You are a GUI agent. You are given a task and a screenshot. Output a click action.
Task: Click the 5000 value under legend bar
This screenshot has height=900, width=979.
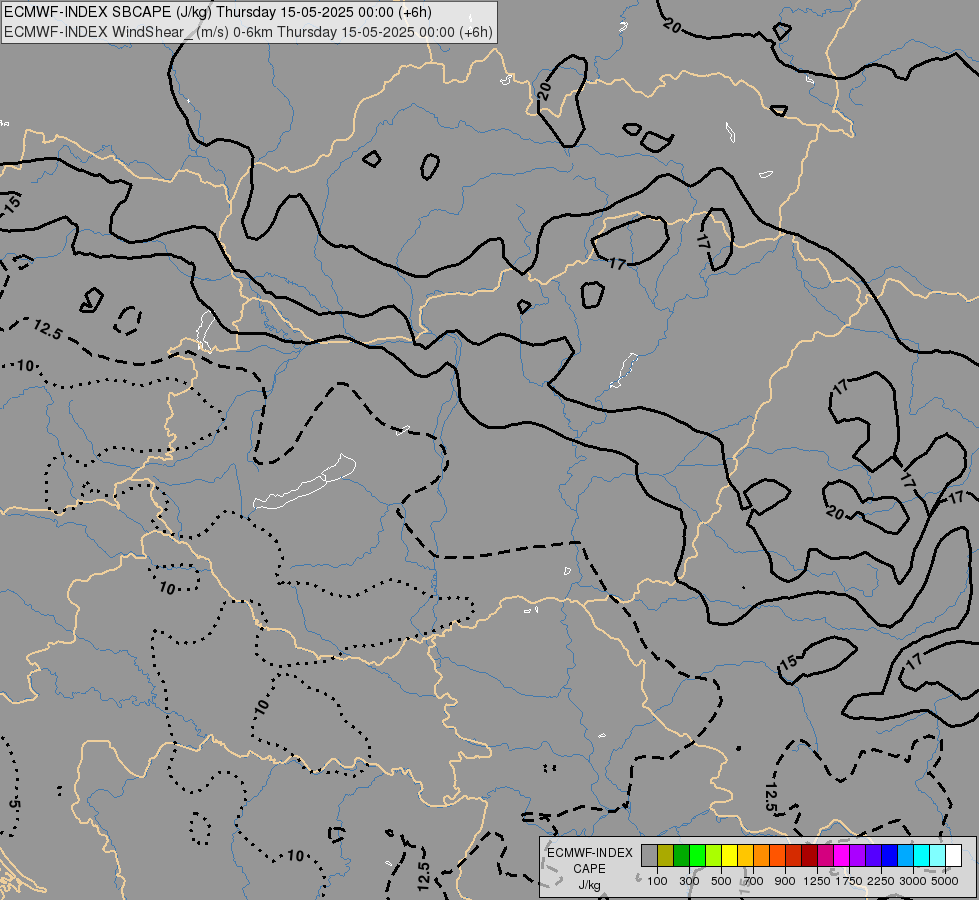[x=945, y=881]
